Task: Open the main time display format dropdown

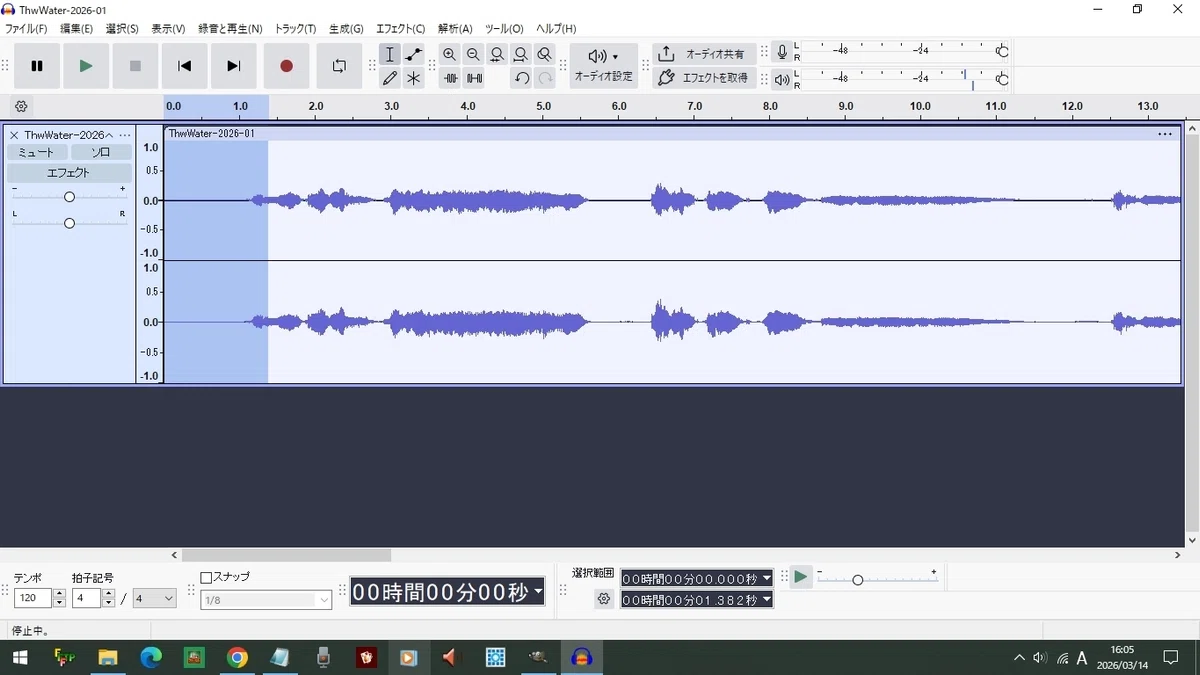Action: (537, 591)
